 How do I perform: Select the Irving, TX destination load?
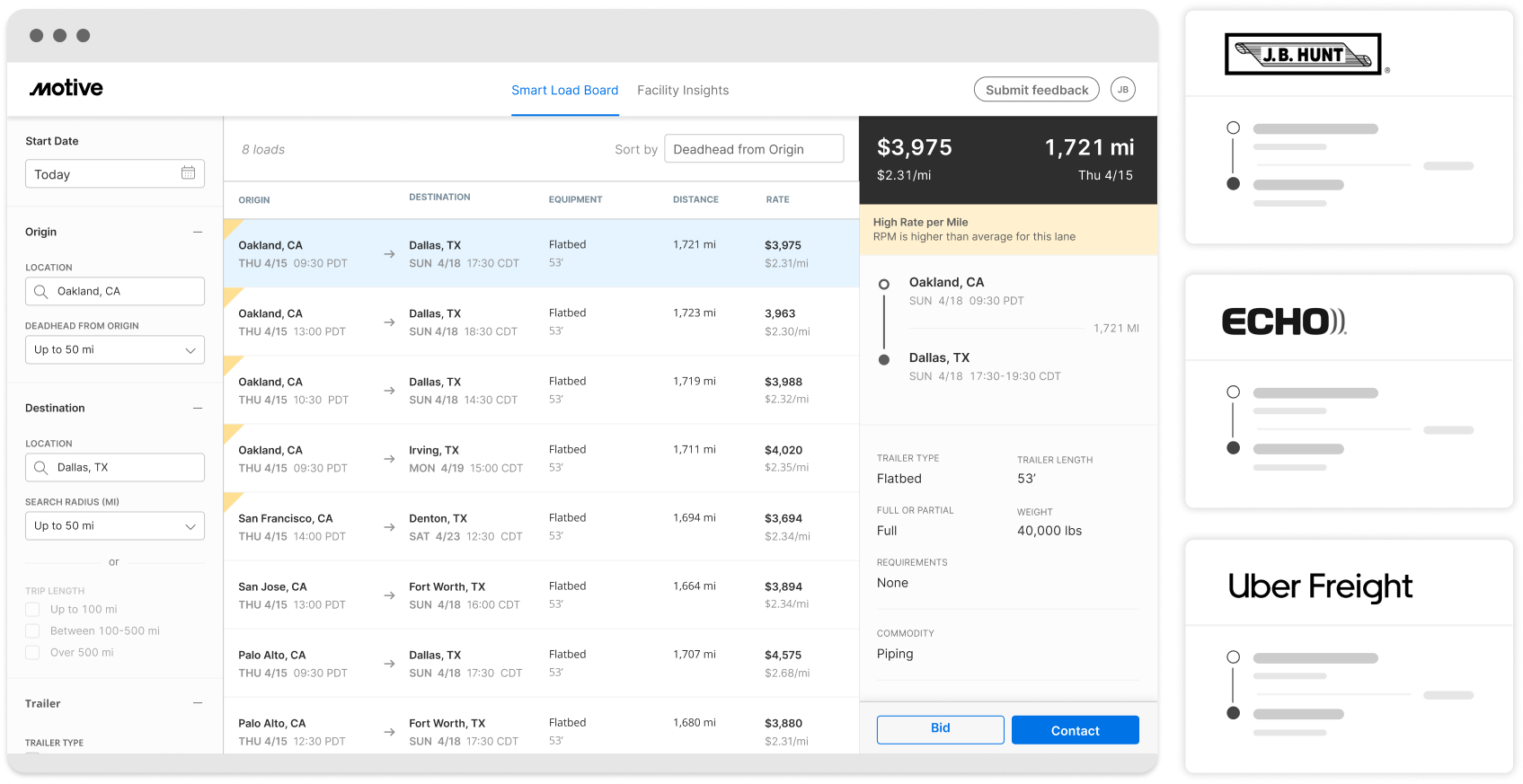click(541, 458)
